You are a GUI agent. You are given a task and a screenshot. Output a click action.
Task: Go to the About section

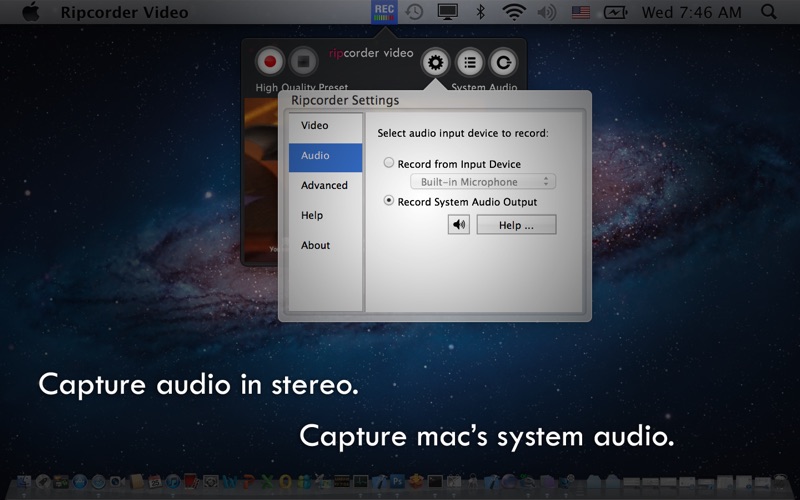[315, 245]
